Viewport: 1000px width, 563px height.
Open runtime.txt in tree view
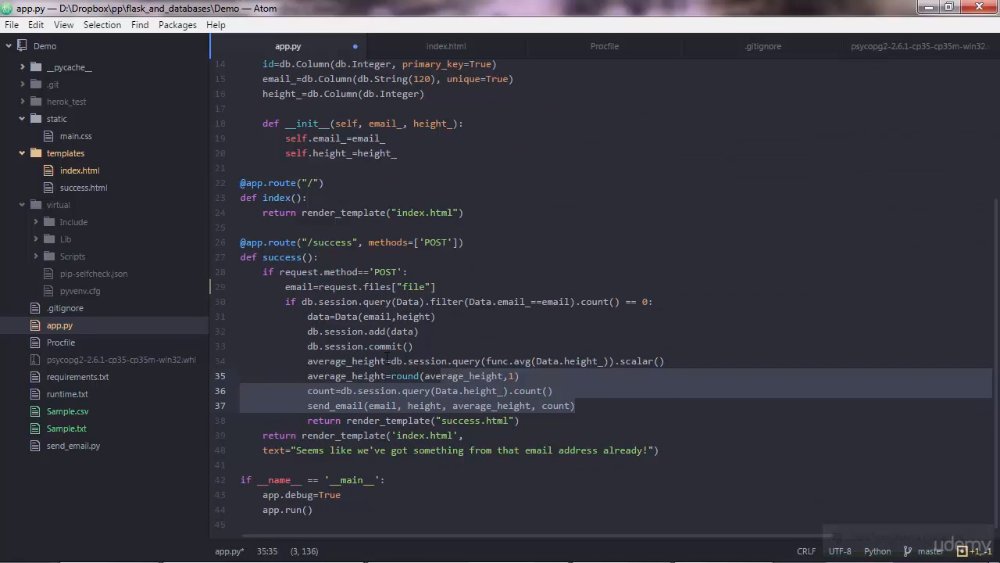[x=67, y=394]
